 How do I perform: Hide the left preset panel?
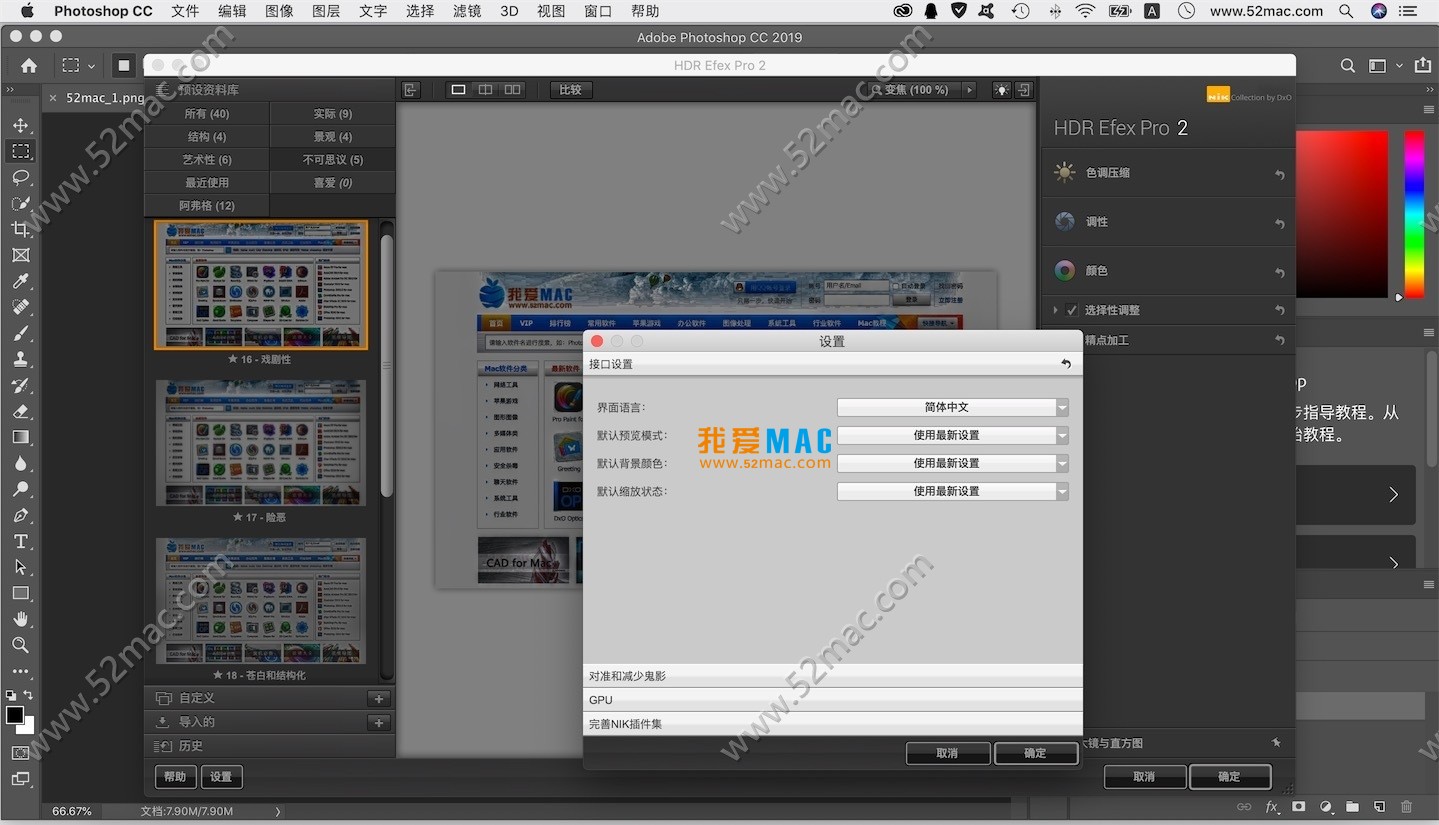pyautogui.click(x=410, y=90)
